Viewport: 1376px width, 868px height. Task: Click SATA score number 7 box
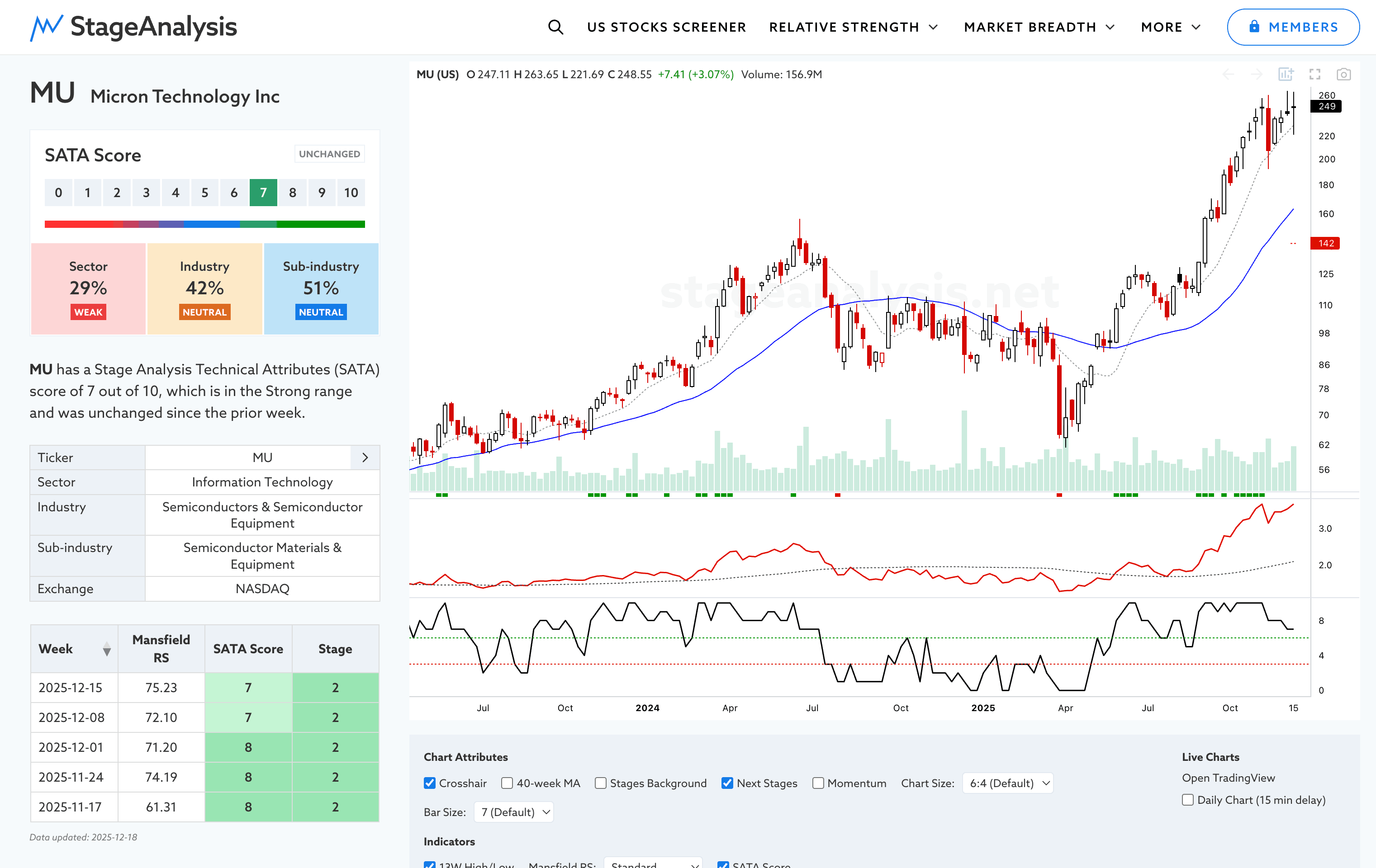pyautogui.click(x=263, y=193)
